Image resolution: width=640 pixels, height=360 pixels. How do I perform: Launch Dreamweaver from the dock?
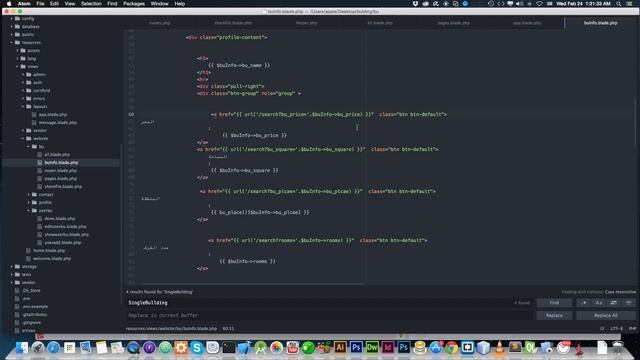pyautogui.click(x=372, y=347)
